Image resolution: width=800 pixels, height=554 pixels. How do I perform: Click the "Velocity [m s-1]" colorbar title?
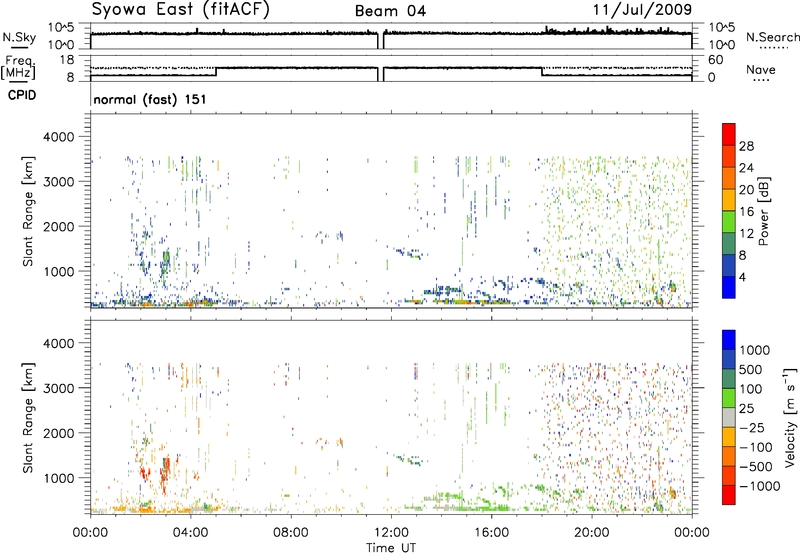pyautogui.click(x=790, y=416)
